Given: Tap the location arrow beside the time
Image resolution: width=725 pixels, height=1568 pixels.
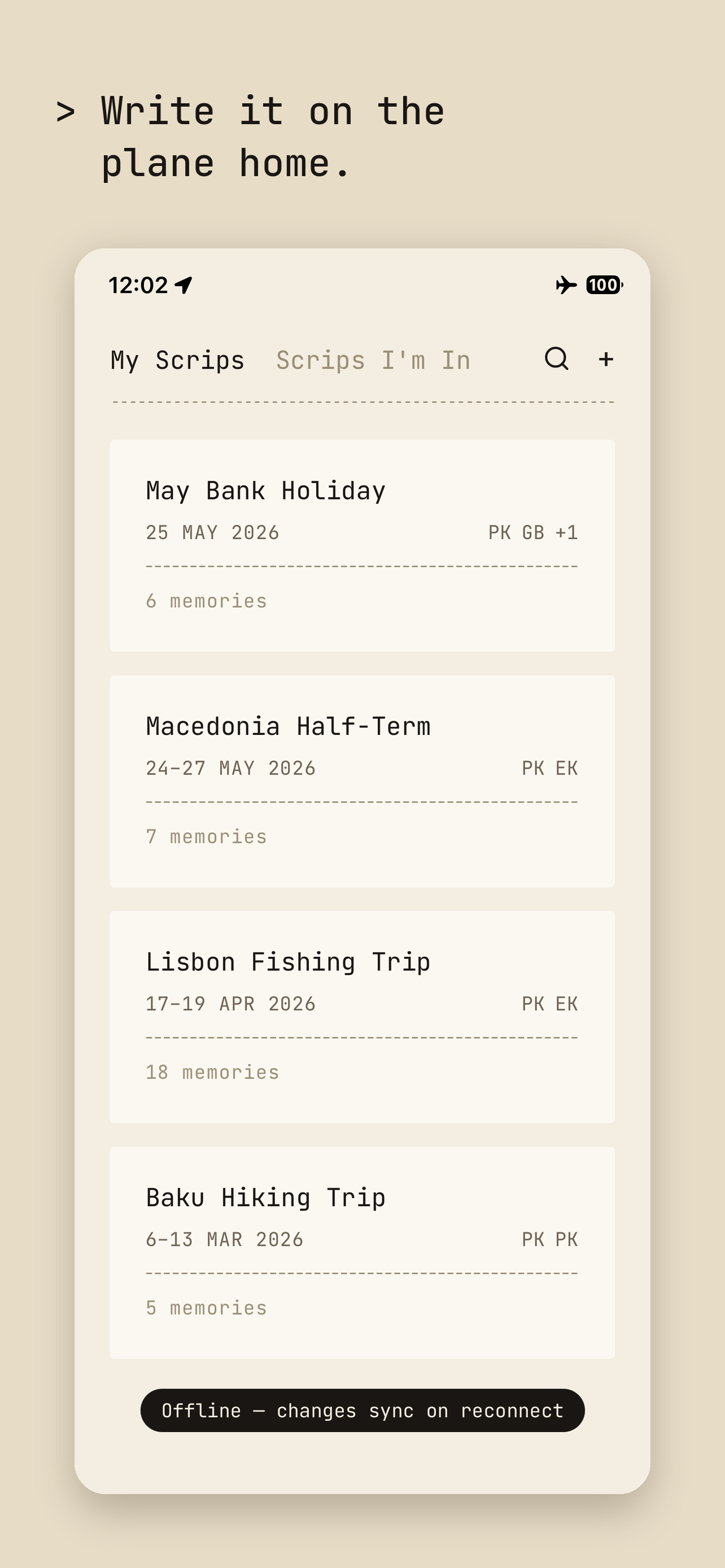Looking at the screenshot, I should click(184, 285).
